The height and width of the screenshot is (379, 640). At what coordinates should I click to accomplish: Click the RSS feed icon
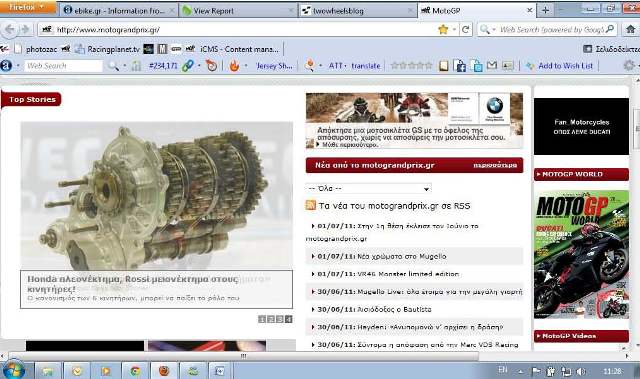(311, 205)
